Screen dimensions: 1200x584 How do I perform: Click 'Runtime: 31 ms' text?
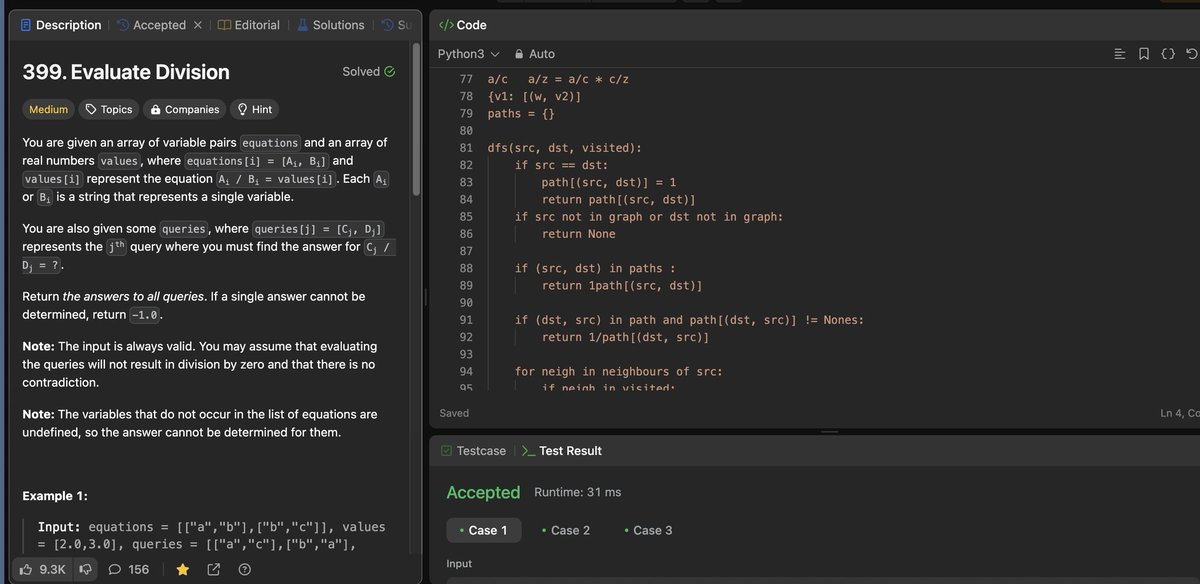click(578, 492)
